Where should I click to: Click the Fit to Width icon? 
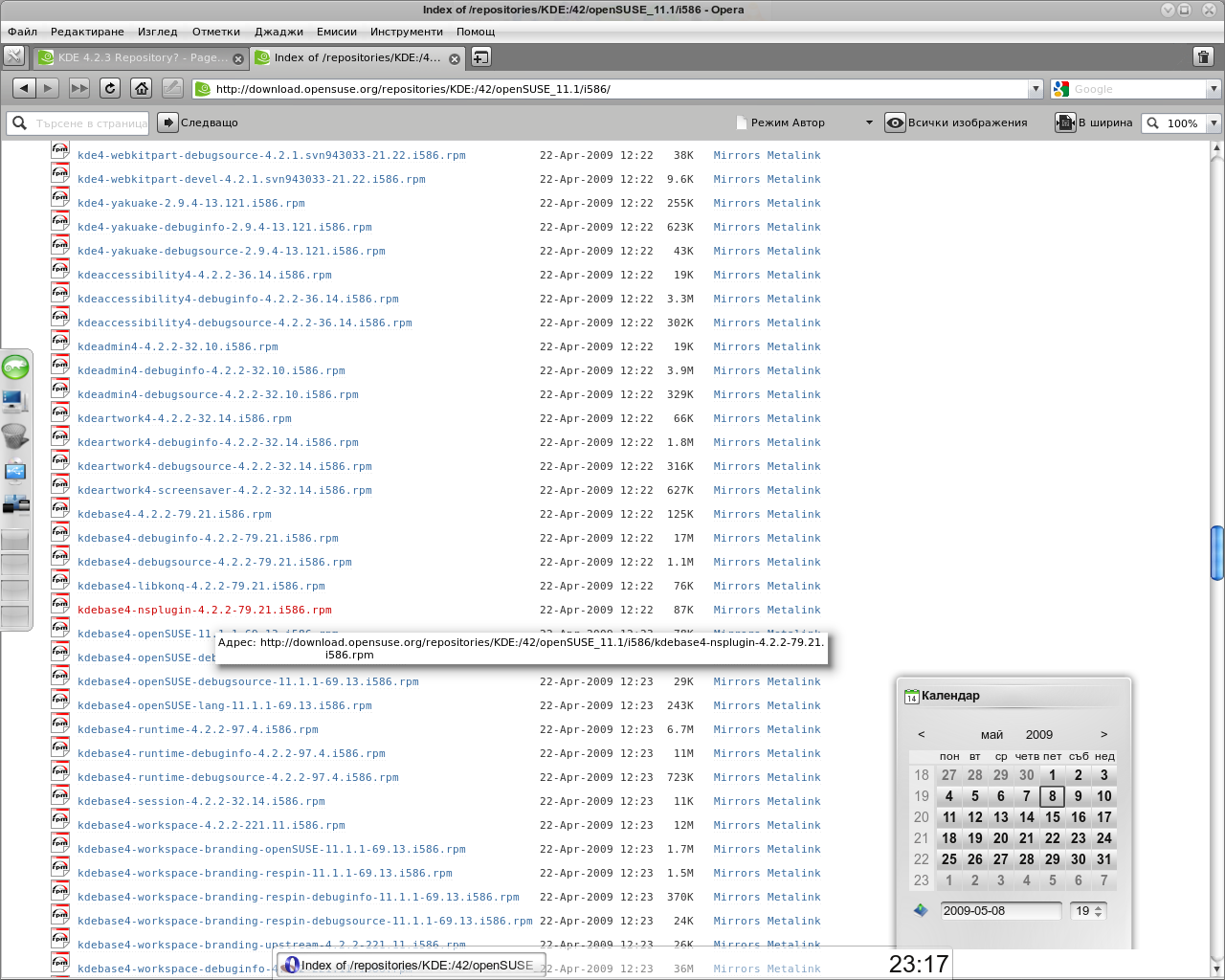[x=1065, y=122]
